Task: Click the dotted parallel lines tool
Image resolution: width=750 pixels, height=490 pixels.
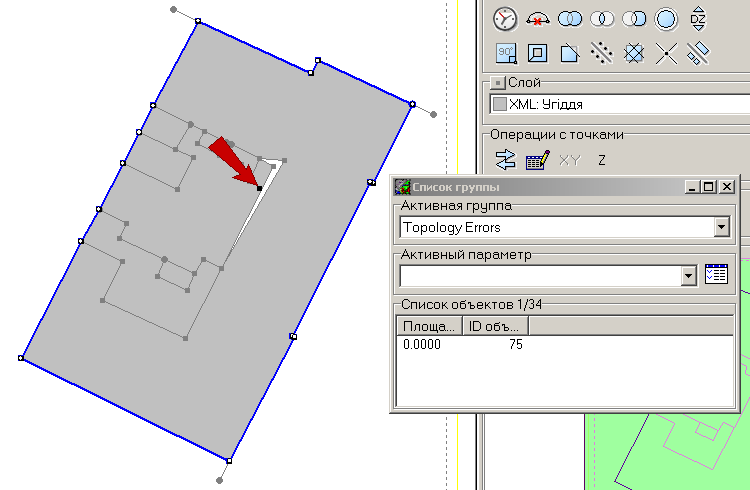Action: (602, 53)
